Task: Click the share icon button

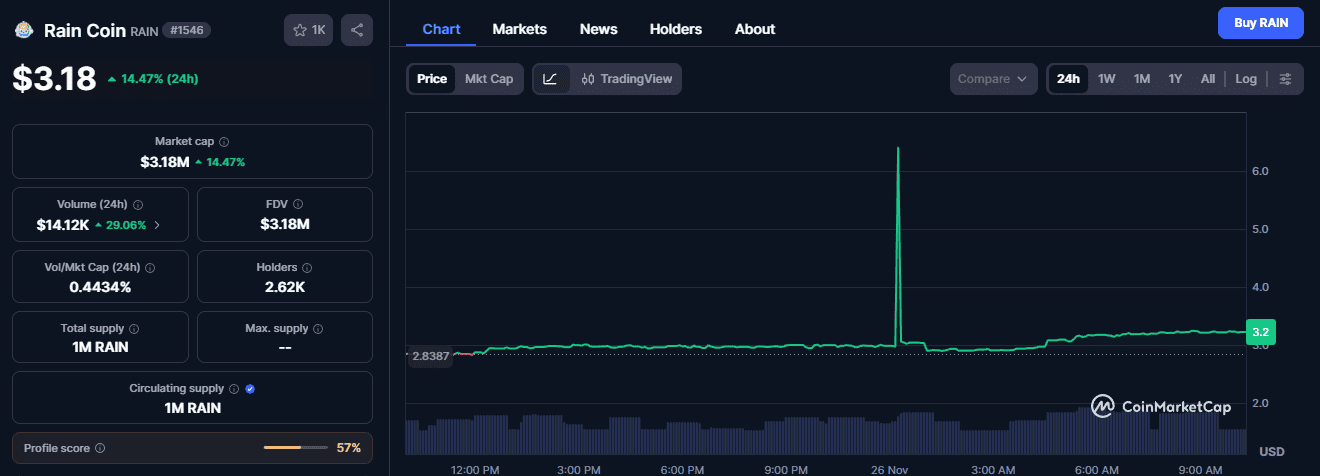Action: point(357,30)
